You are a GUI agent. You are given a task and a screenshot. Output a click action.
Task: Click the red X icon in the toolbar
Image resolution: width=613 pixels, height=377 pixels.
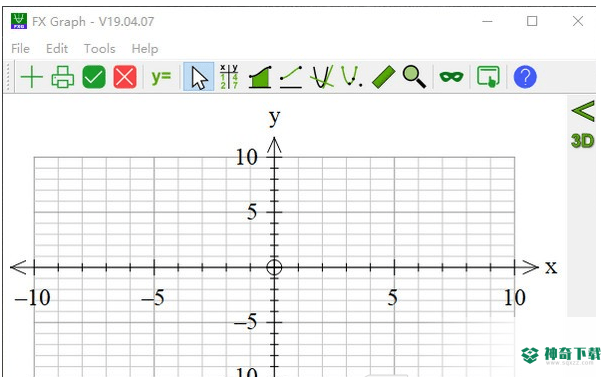(125, 77)
